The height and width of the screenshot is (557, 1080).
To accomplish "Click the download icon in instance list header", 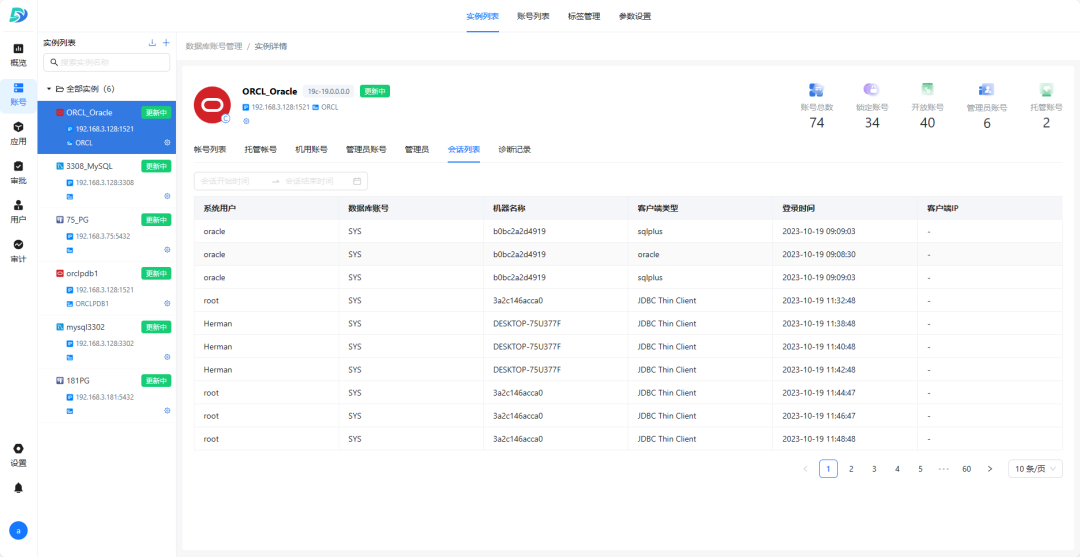I will coord(152,43).
